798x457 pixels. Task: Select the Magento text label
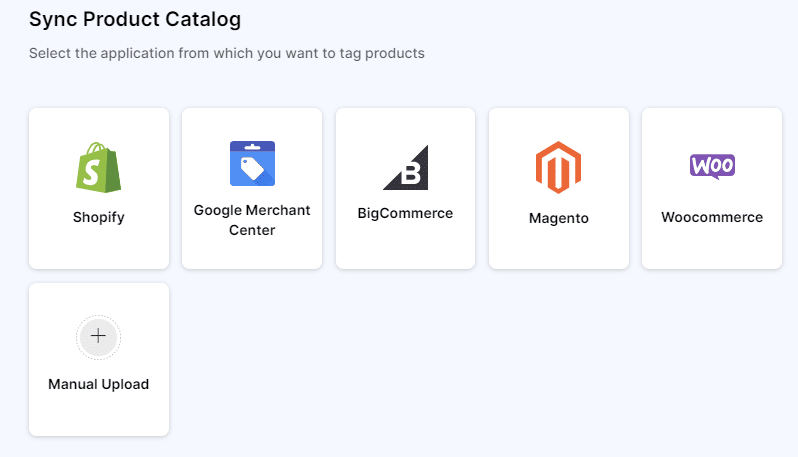point(558,218)
